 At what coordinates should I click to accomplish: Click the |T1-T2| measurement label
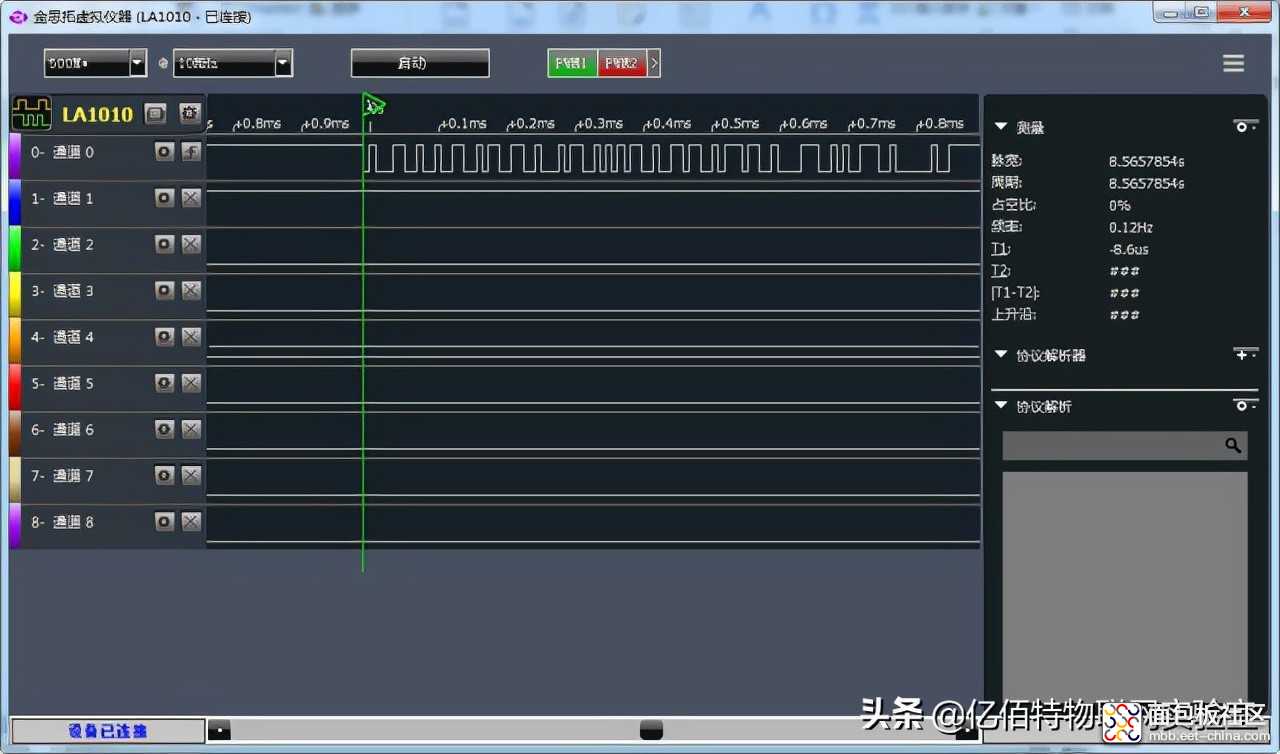pyautogui.click(x=1015, y=293)
